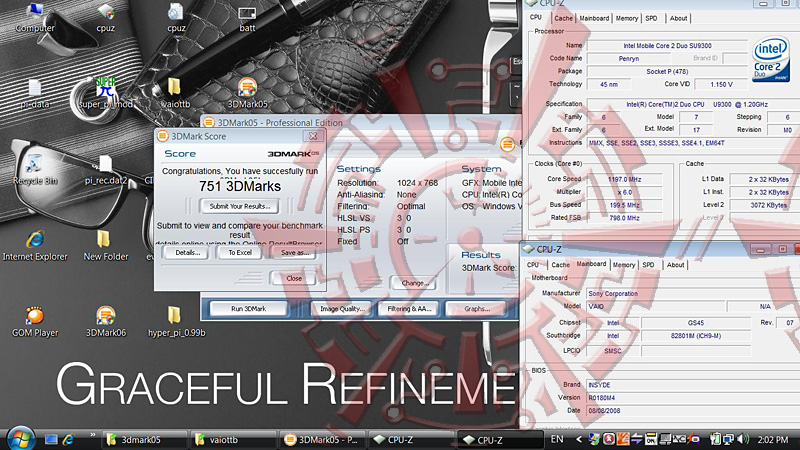Click the EN language indicator
This screenshot has width=800, height=450.
click(x=557, y=439)
